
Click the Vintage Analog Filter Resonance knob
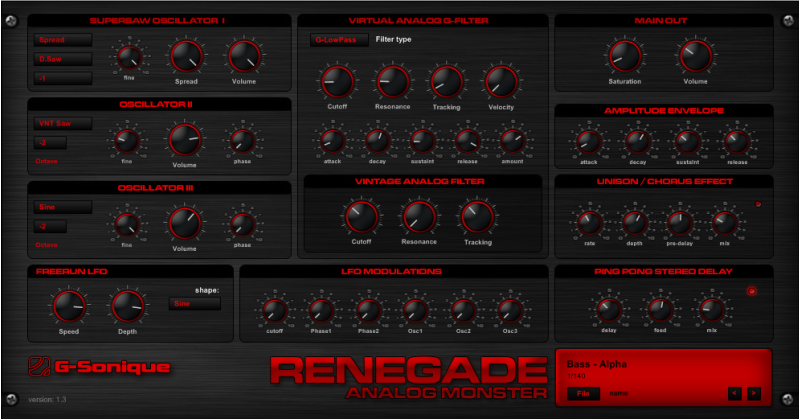point(418,215)
